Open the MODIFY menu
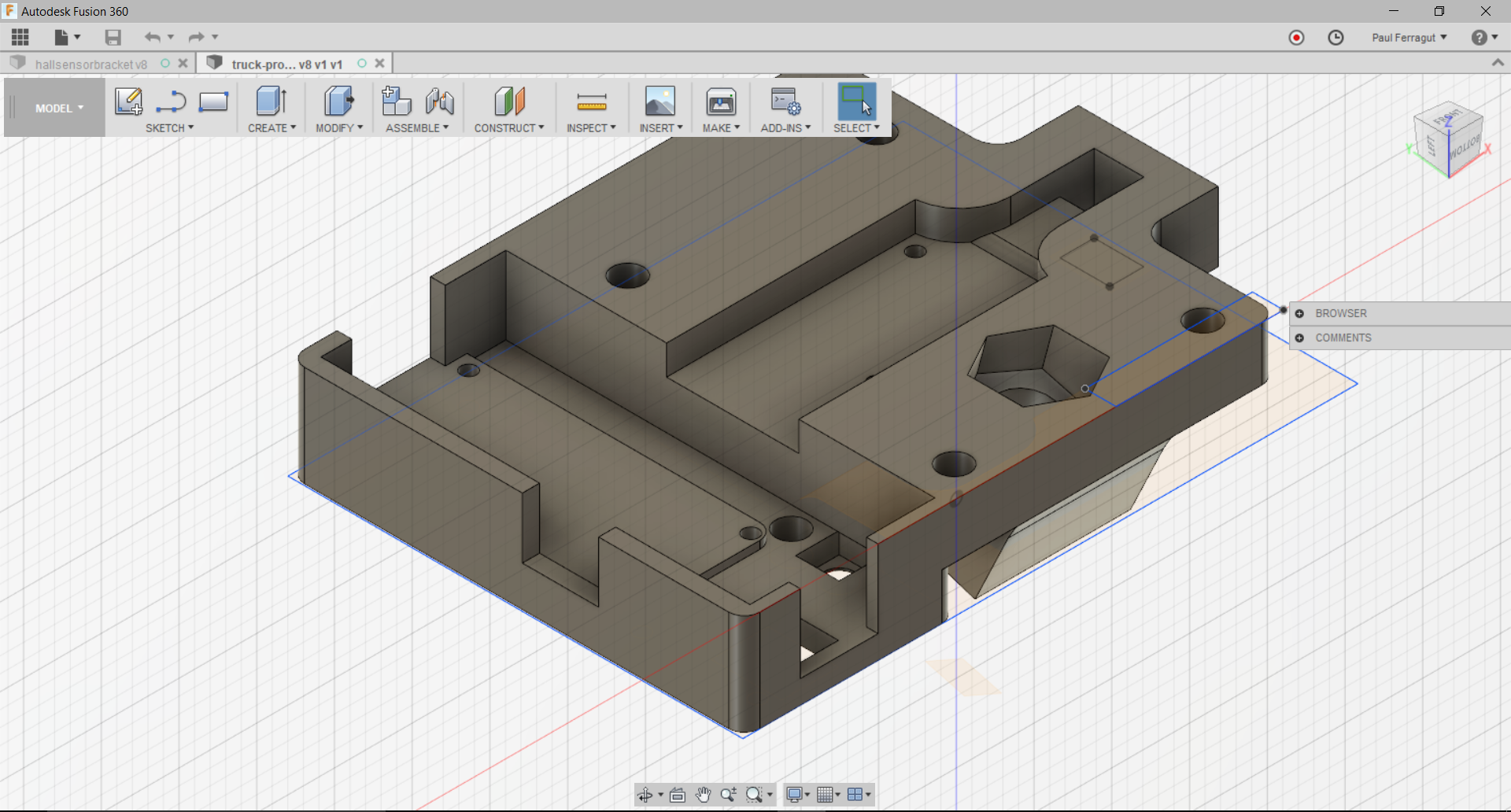Screen dimensions: 1511x812 (339, 127)
